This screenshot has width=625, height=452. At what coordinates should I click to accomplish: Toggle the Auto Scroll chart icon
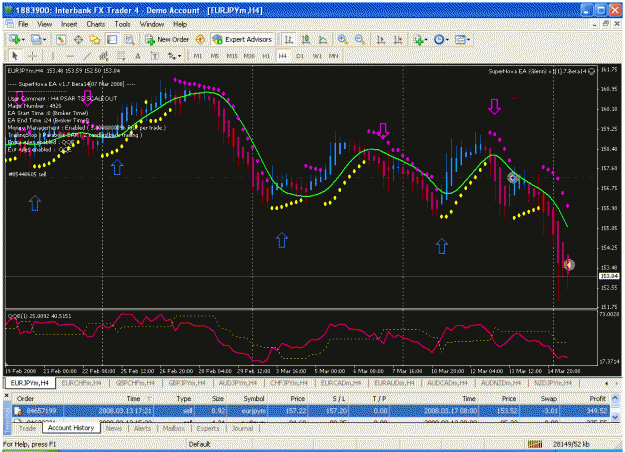(x=381, y=39)
